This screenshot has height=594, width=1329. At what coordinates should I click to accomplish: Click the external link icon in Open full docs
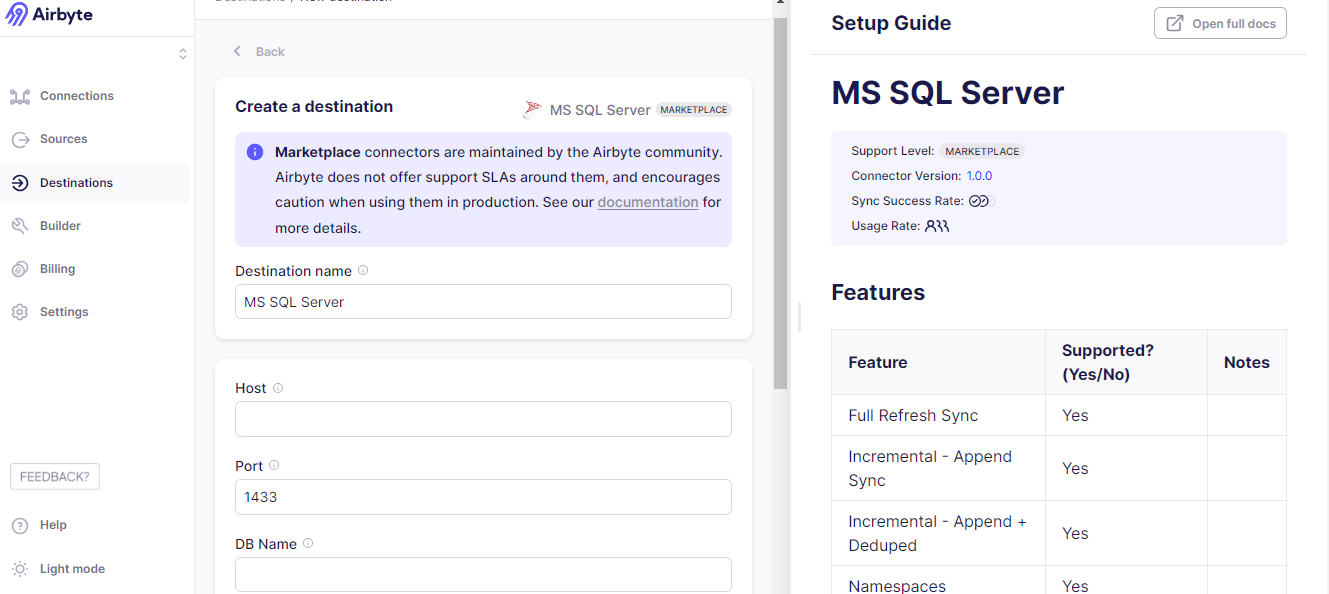[1175, 23]
